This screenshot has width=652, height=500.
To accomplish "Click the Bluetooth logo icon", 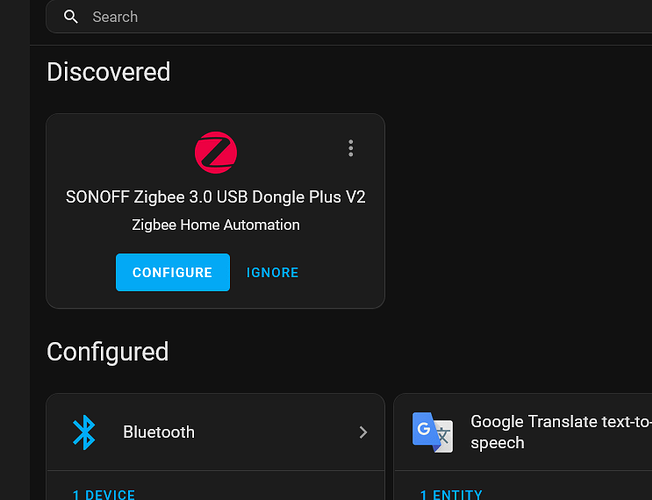I will pos(84,432).
